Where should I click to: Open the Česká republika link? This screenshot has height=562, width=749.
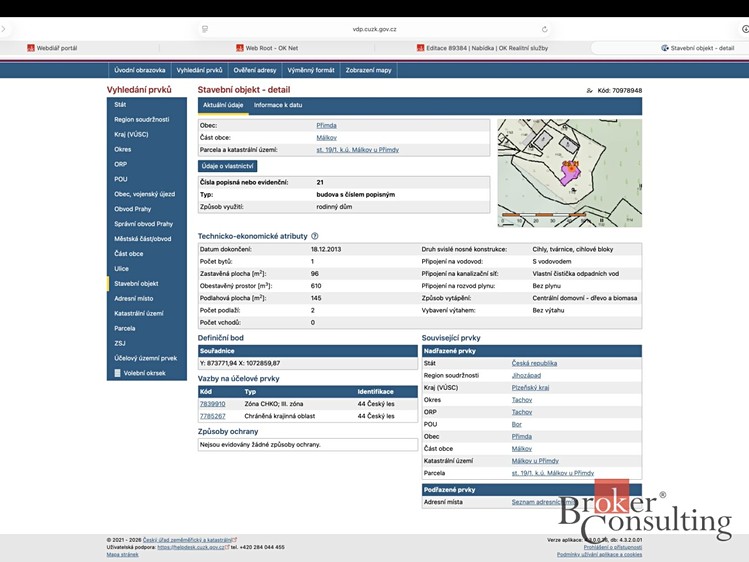pyautogui.click(x=534, y=363)
